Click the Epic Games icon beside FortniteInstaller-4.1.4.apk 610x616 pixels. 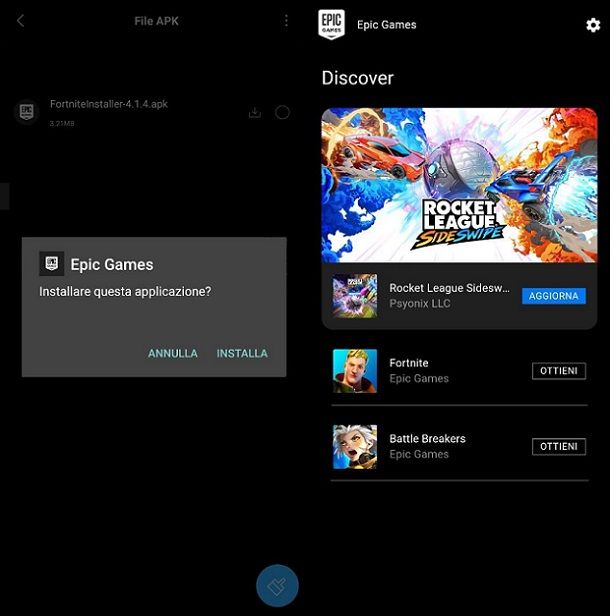(27, 112)
